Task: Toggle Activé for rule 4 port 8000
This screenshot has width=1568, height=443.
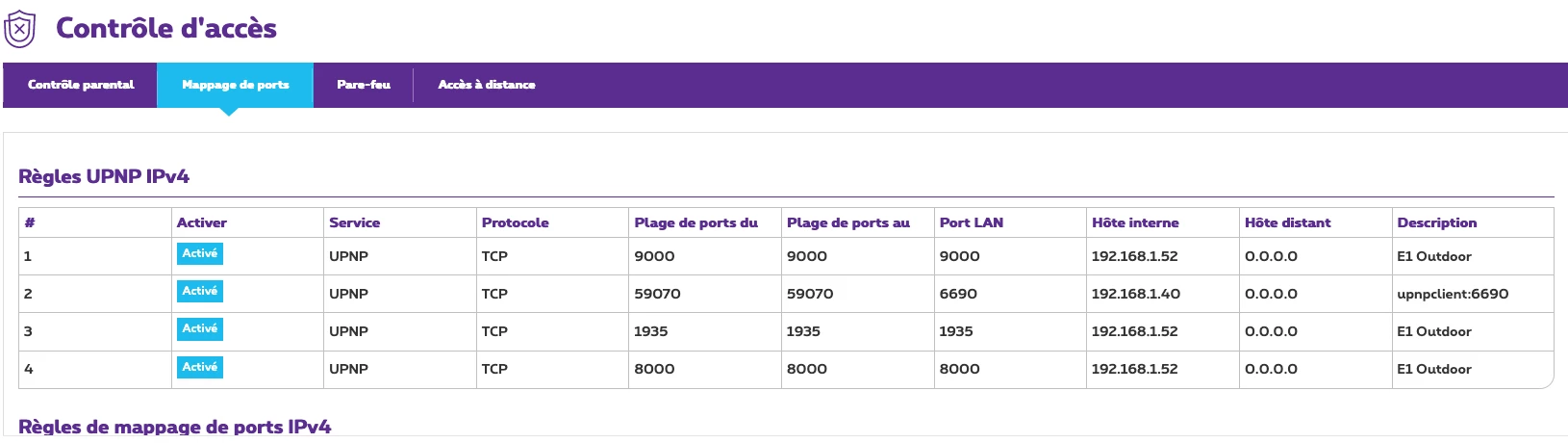Action: [200, 367]
